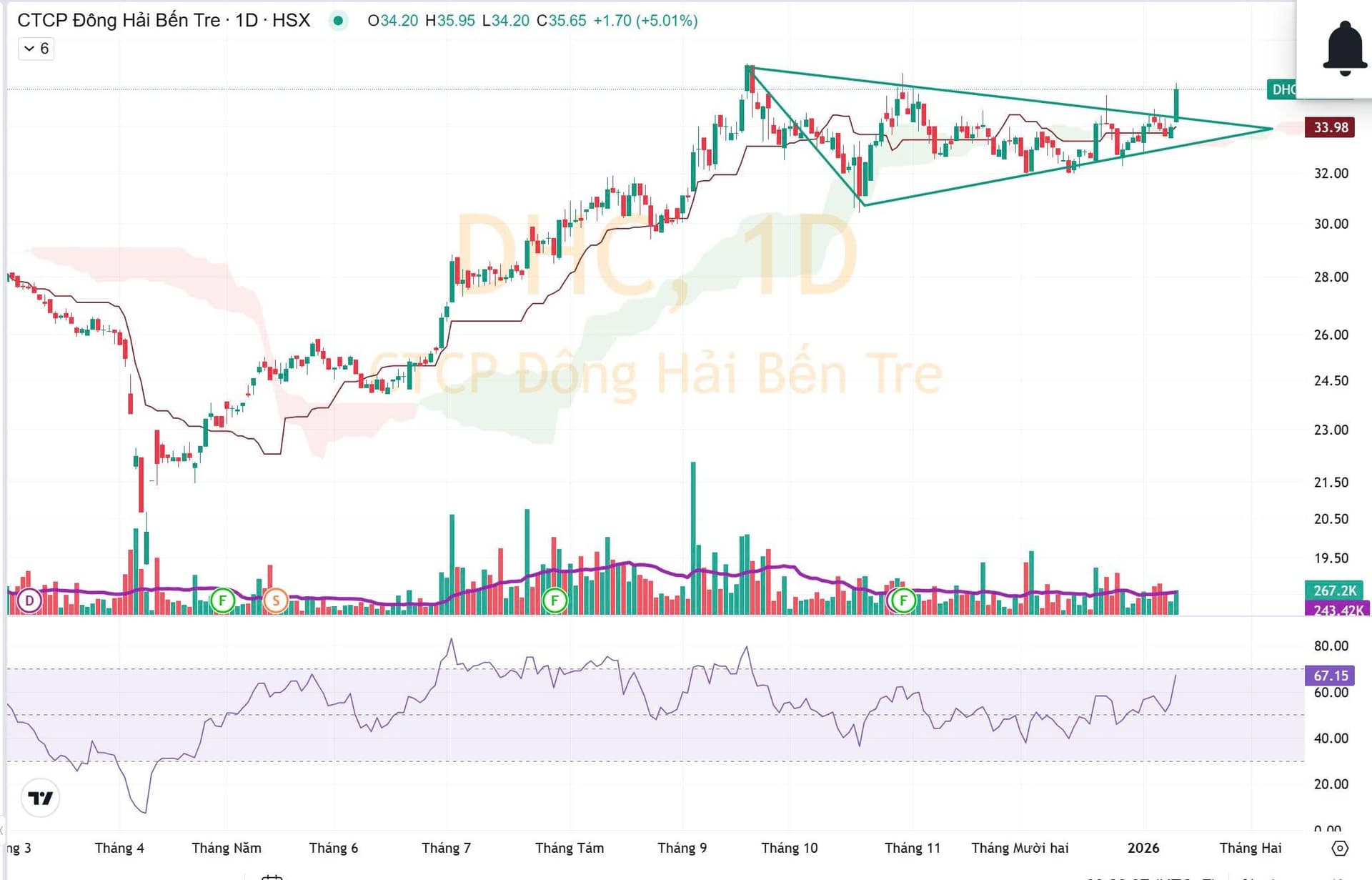This screenshot has width=1372, height=880.
Task: Click the DHC symbol price tag
Action: pyautogui.click(x=1283, y=89)
